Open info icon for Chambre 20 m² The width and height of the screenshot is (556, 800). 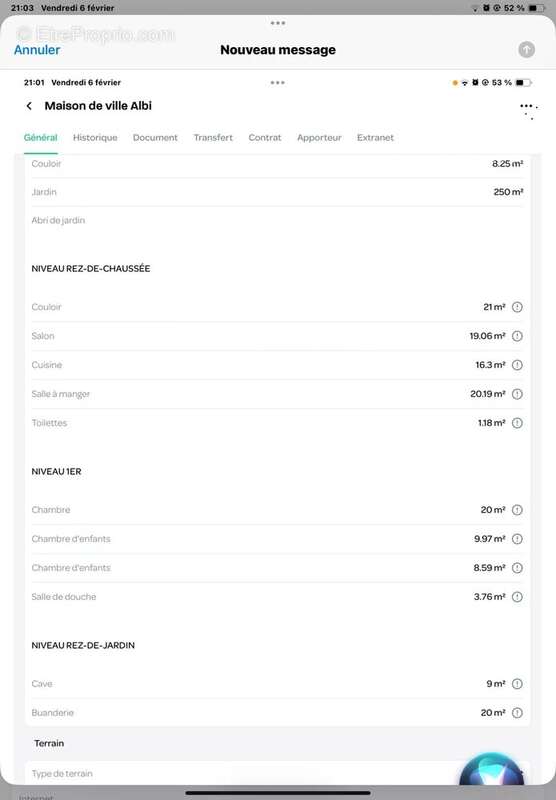pos(517,510)
